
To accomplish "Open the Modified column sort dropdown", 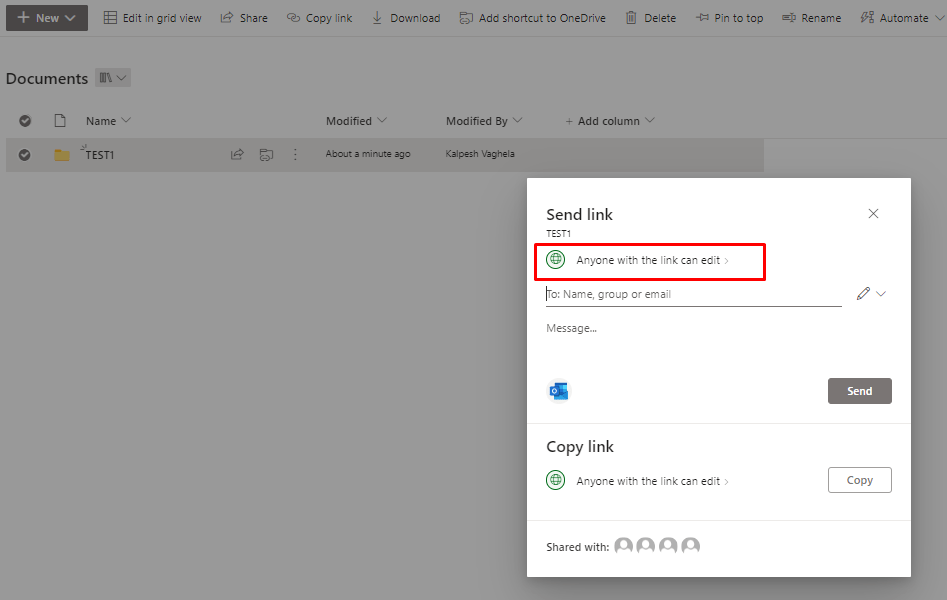I will click(380, 120).
